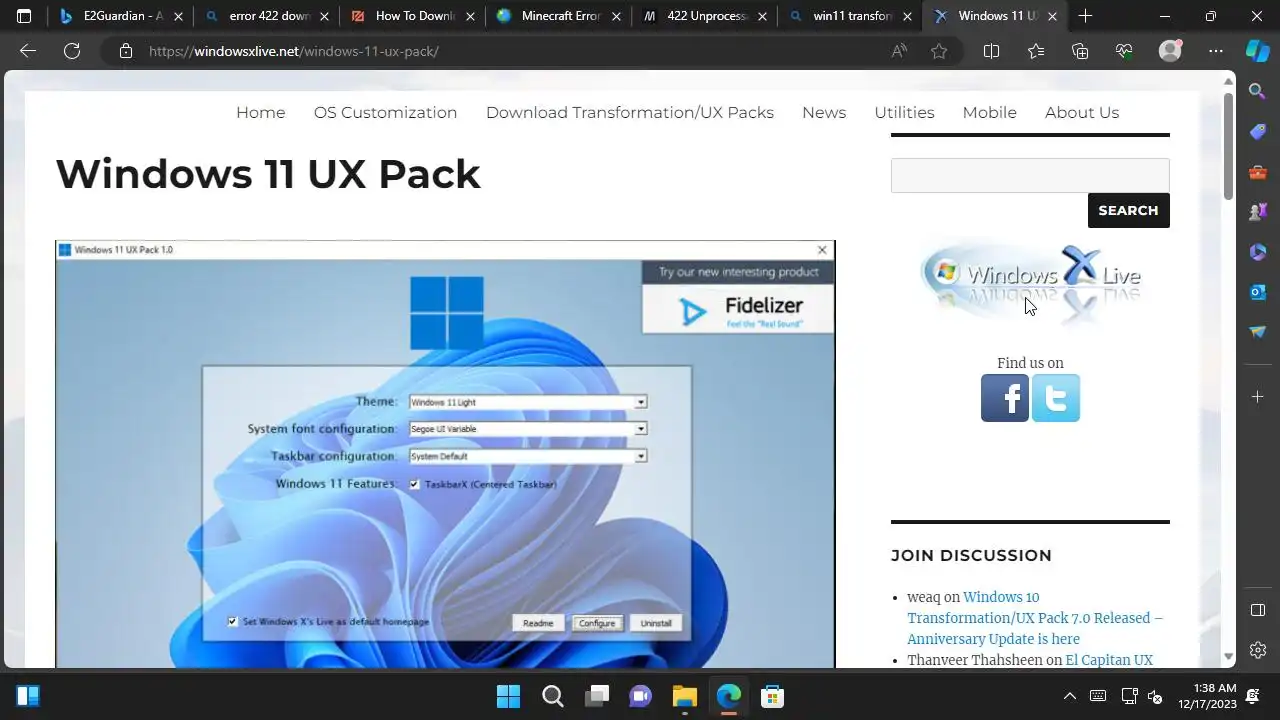Click the page vertical scrollbar
The height and width of the screenshot is (720, 1280).
coord(1229,148)
